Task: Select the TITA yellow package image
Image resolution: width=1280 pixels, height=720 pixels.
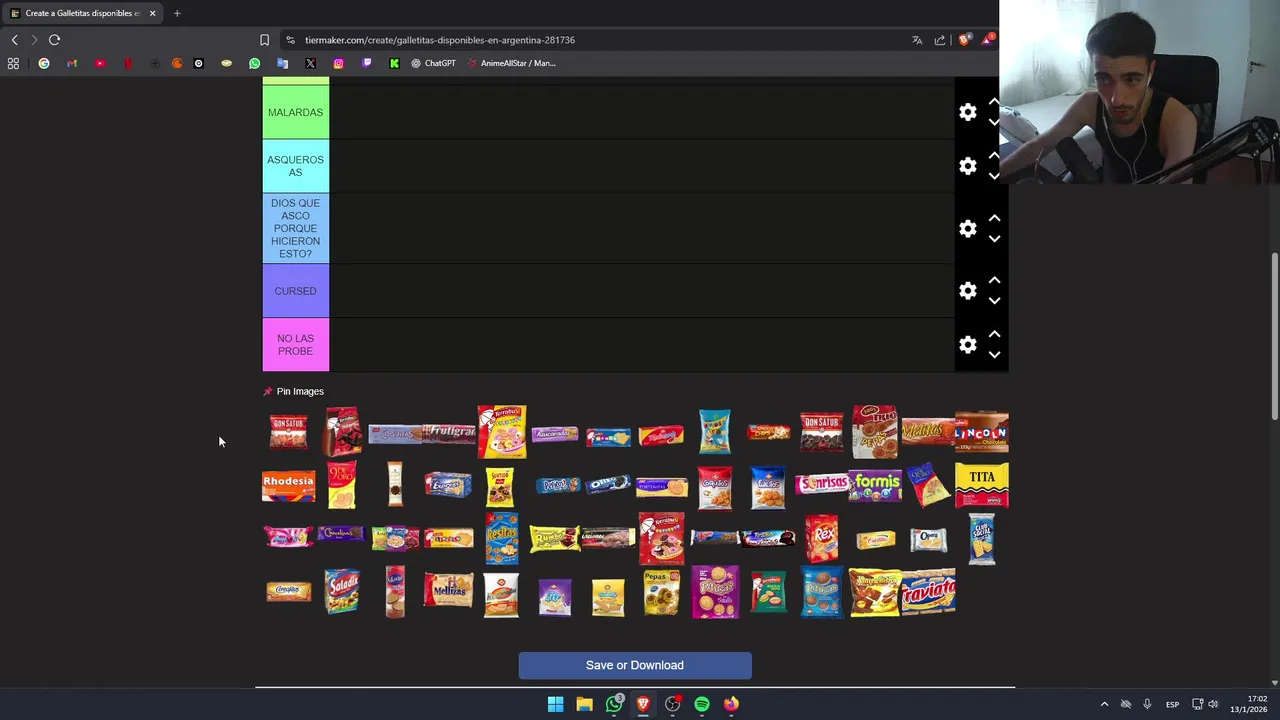Action: (981, 485)
